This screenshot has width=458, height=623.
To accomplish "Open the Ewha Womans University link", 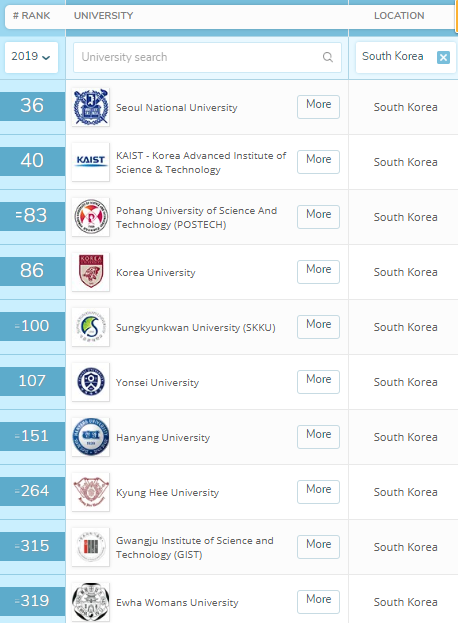I will [177, 602].
